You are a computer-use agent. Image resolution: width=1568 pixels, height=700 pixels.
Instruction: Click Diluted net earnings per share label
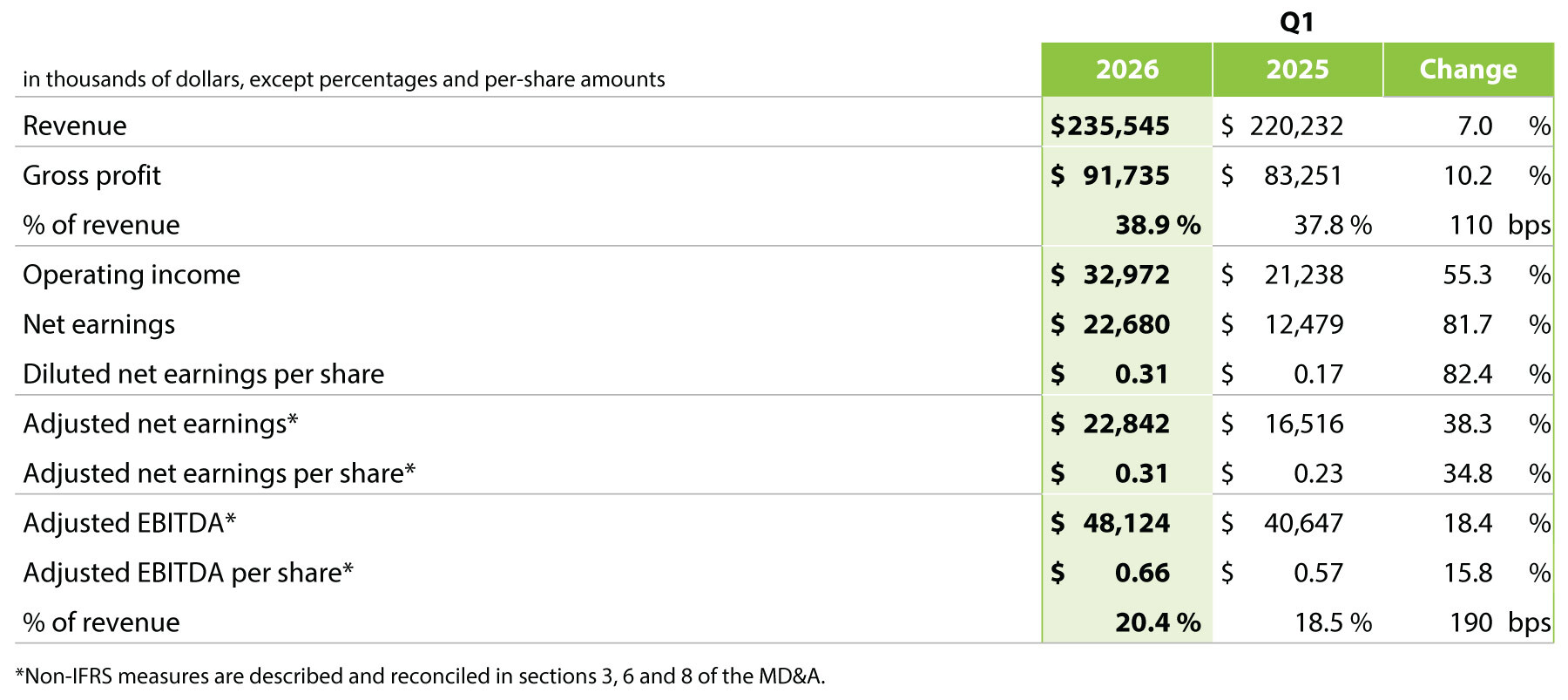click(x=203, y=374)
